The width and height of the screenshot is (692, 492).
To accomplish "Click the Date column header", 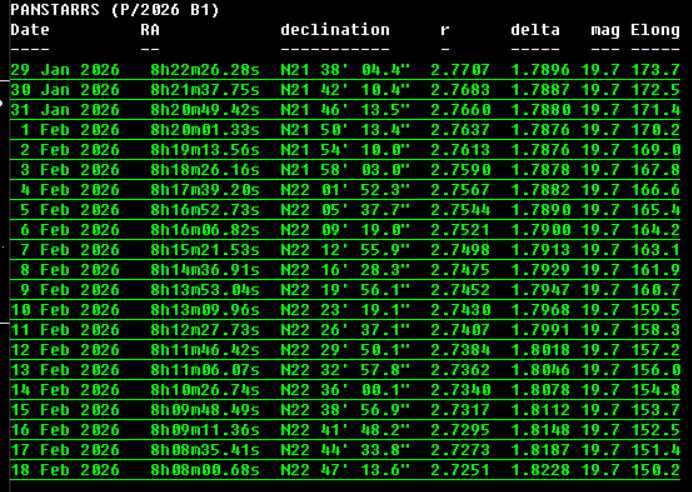I will coord(30,30).
